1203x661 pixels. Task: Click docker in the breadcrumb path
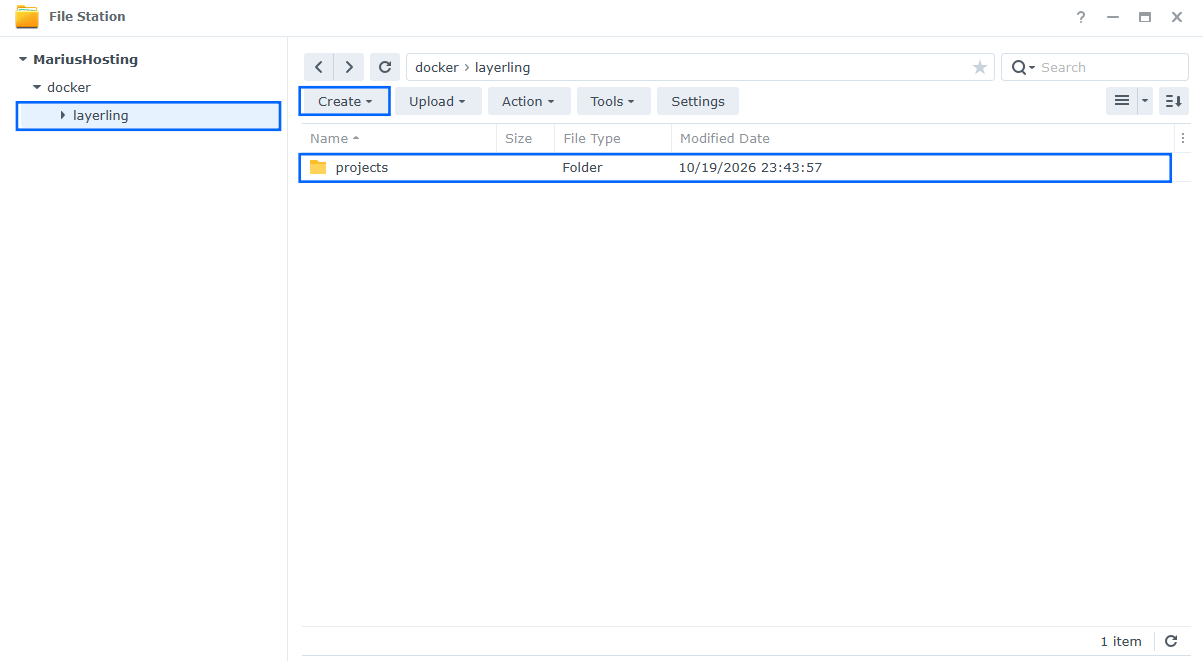pyautogui.click(x=437, y=67)
